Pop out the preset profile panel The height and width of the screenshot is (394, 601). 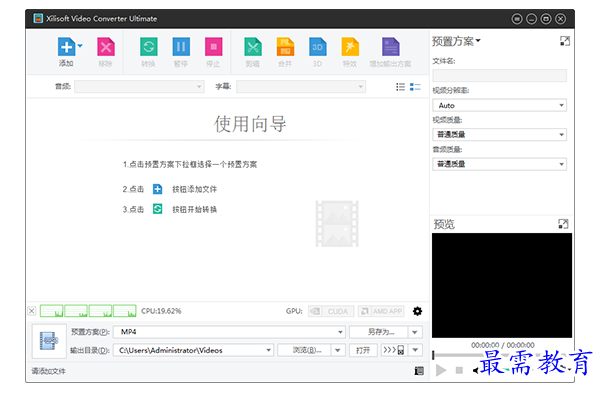point(565,41)
